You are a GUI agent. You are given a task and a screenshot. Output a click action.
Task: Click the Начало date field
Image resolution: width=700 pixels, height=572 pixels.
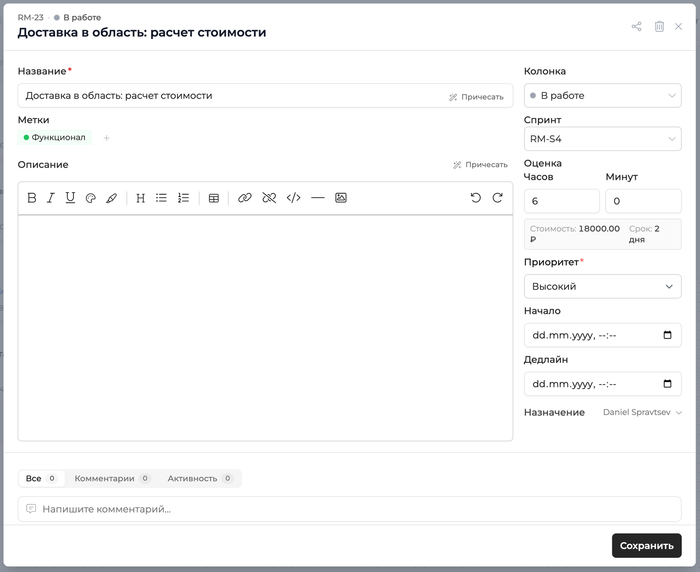(603, 335)
